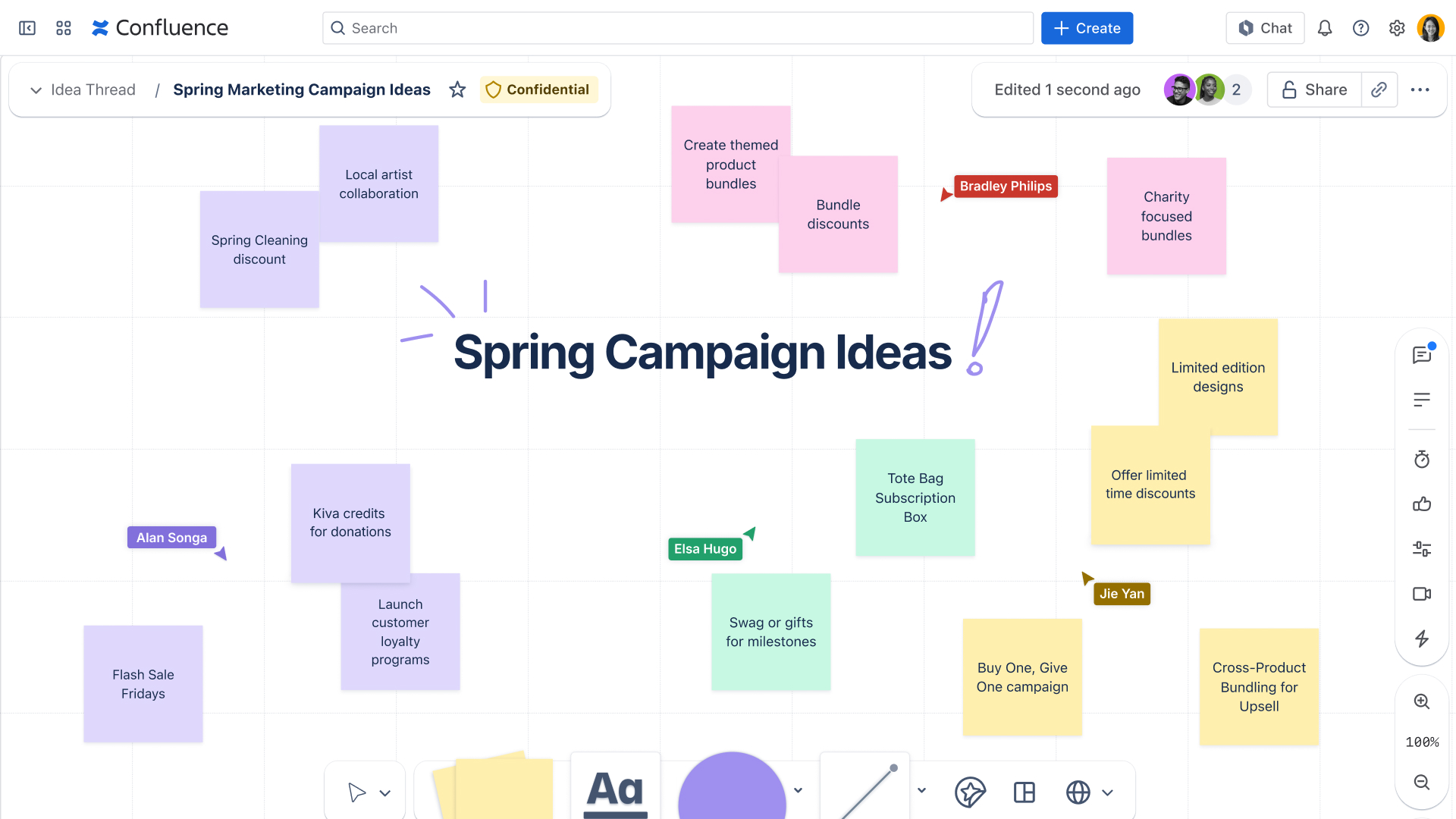Select the Bundle discounts sticky note
1456x819 pixels.
[838, 215]
